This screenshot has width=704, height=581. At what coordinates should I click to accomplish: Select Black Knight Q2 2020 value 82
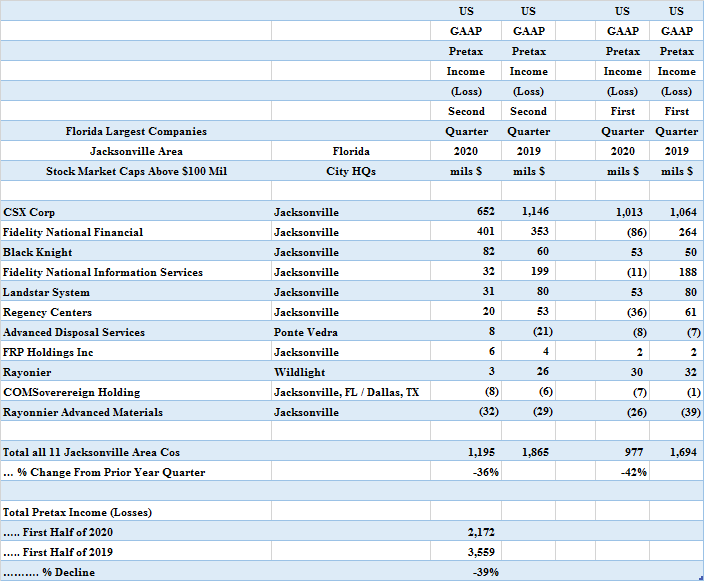(x=488, y=251)
